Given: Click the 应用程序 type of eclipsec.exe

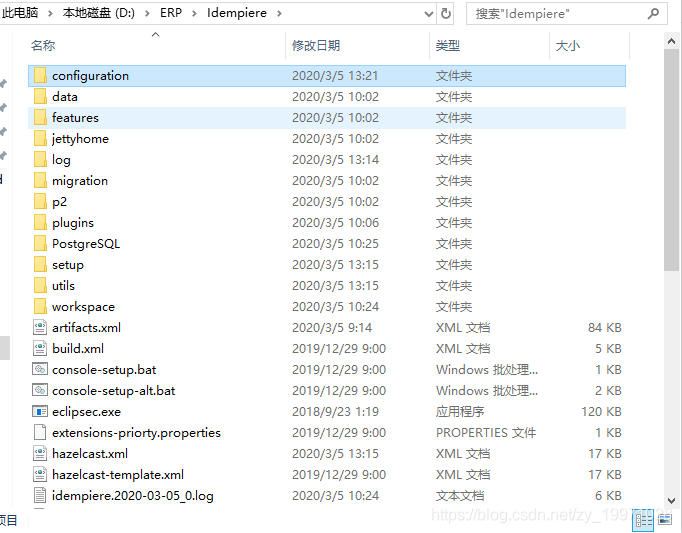Looking at the screenshot, I should point(460,412).
